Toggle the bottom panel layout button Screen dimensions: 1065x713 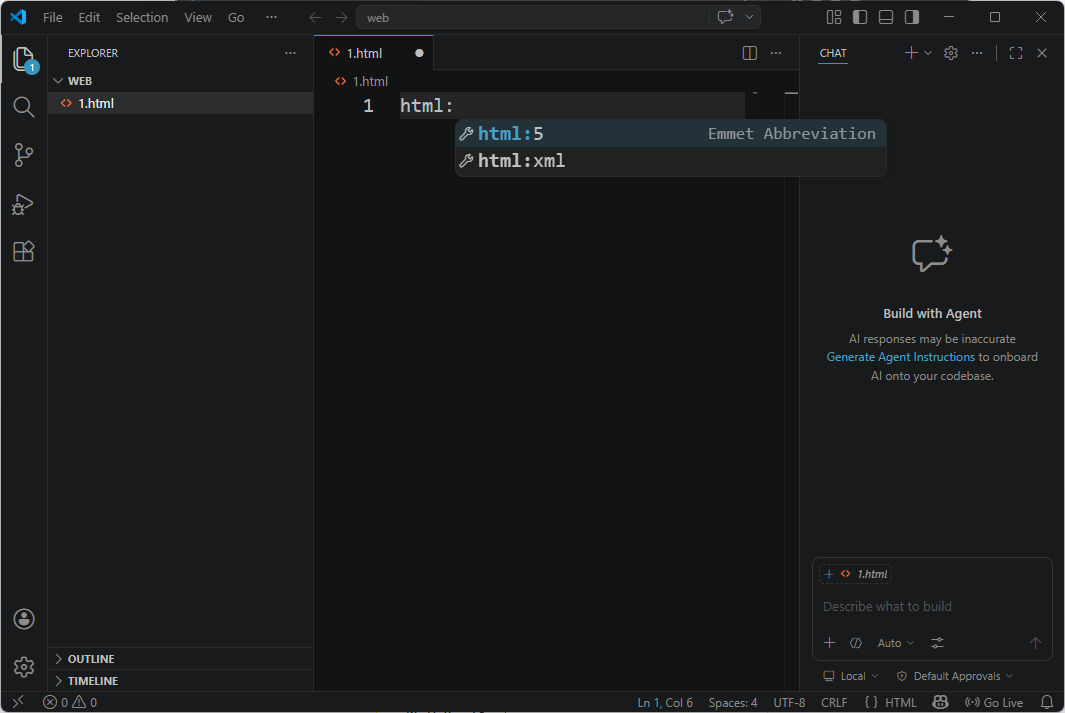pyautogui.click(x=886, y=17)
